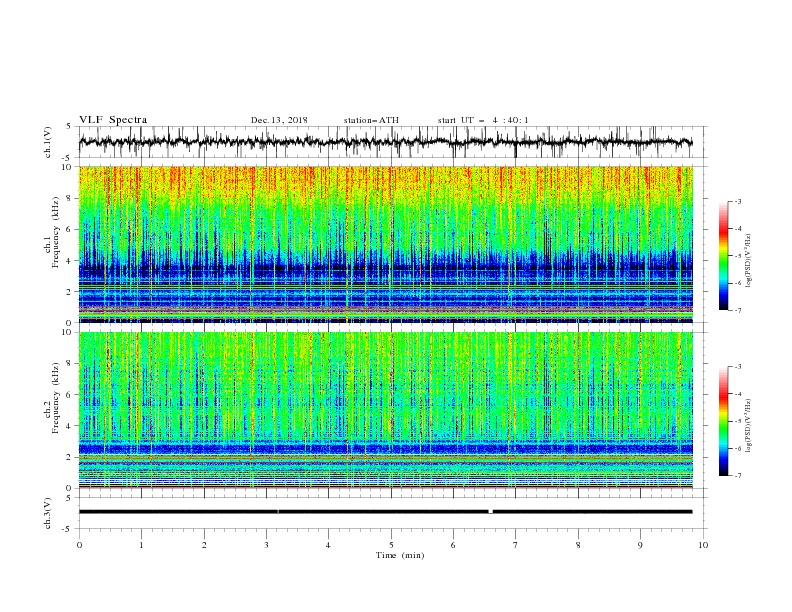This screenshot has width=792, height=612.
Task: Click the "-3" tick on ch.2 colorbar
Action: tap(738, 367)
